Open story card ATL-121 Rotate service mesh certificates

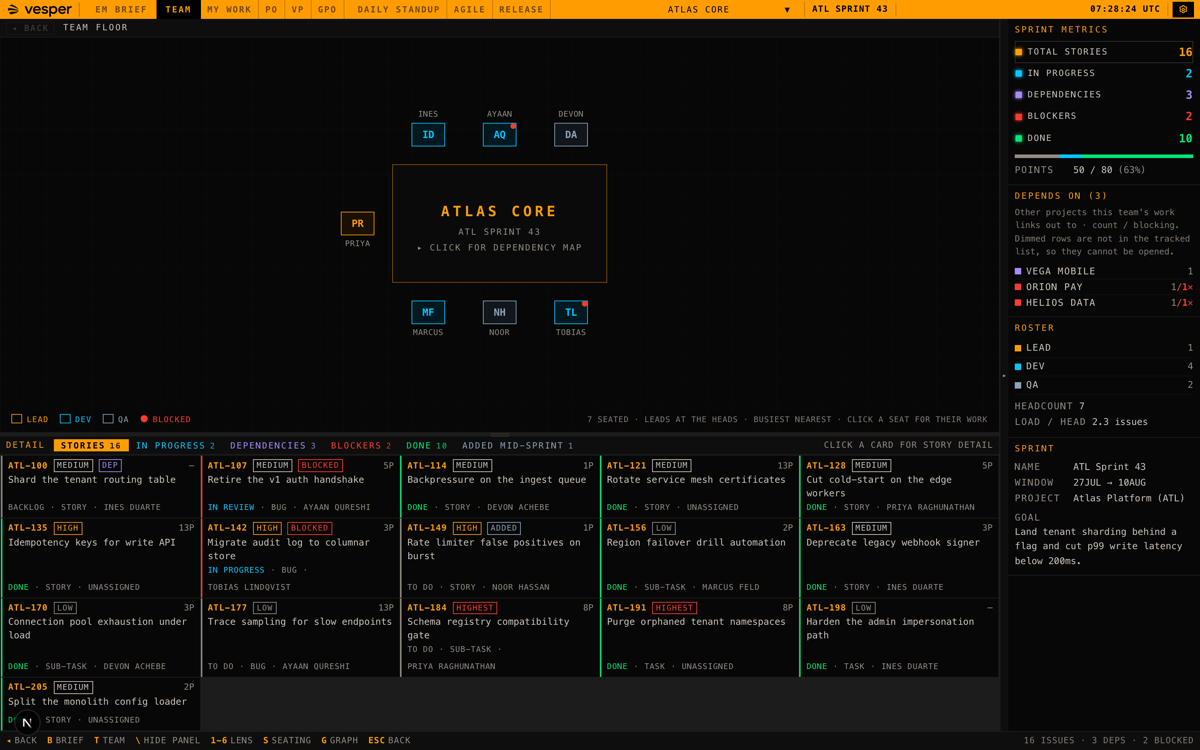click(700, 486)
